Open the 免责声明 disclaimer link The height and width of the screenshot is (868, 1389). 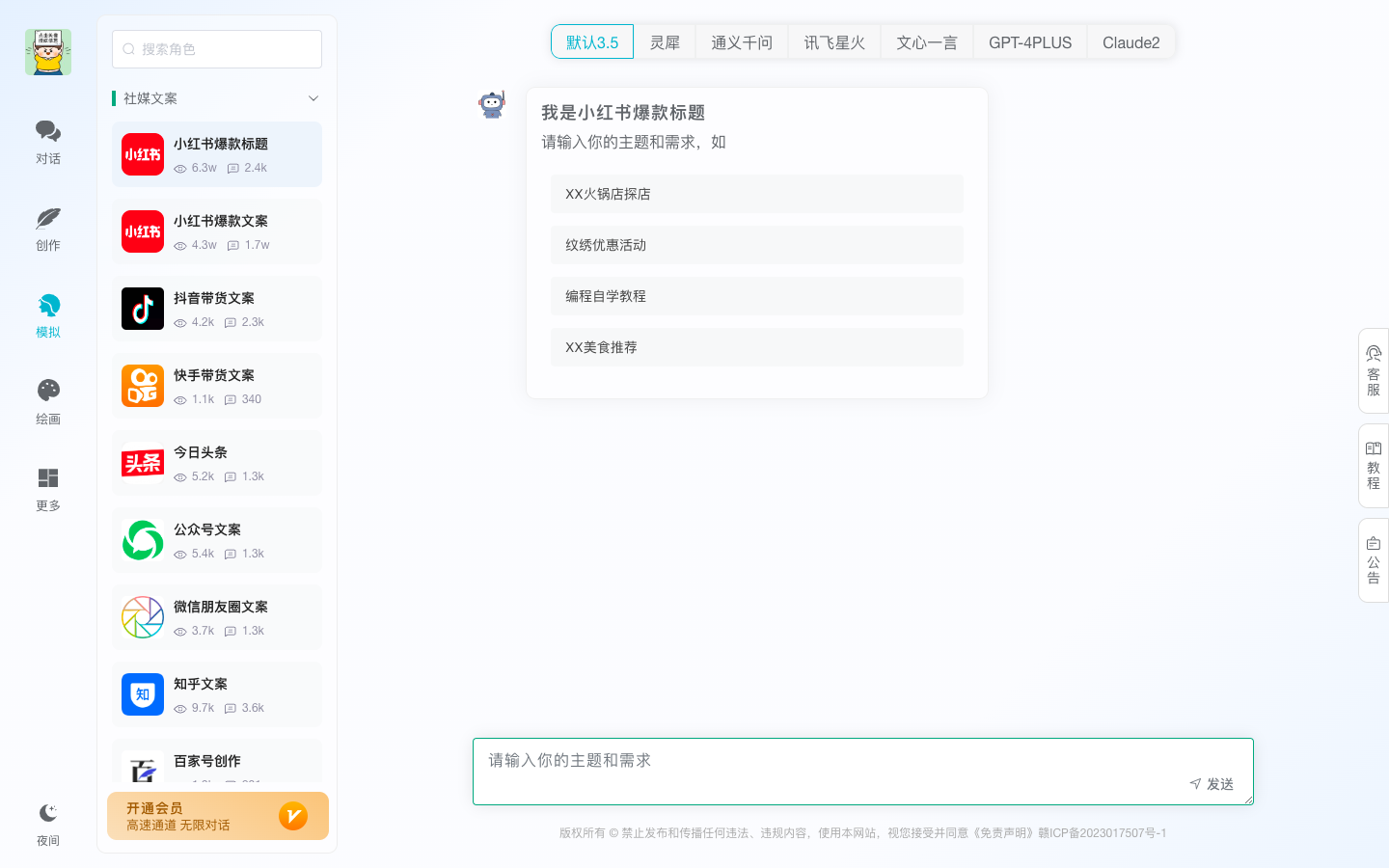(x=1003, y=833)
